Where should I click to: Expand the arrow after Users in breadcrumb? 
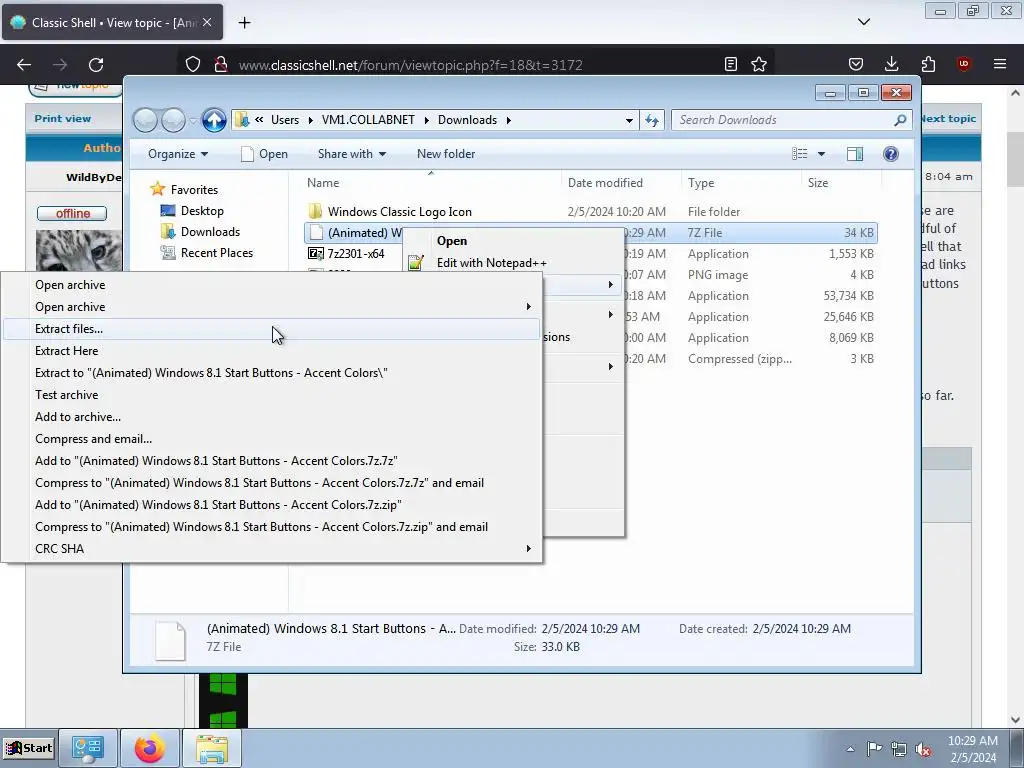[x=310, y=120]
